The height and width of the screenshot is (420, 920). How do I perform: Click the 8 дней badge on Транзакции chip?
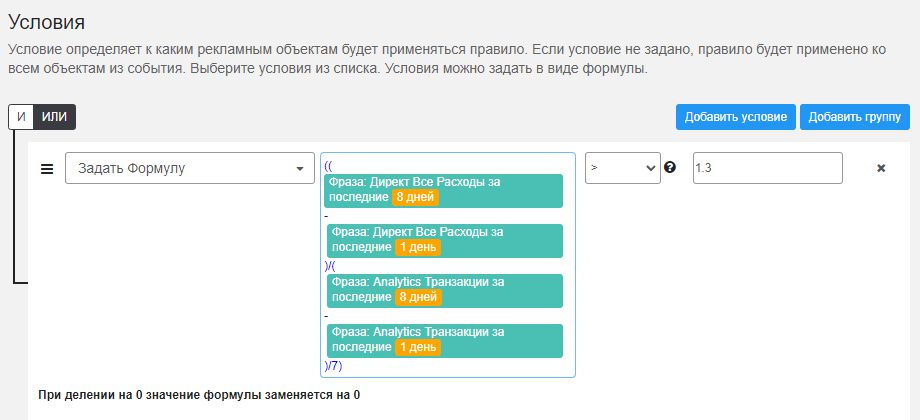pos(418,297)
